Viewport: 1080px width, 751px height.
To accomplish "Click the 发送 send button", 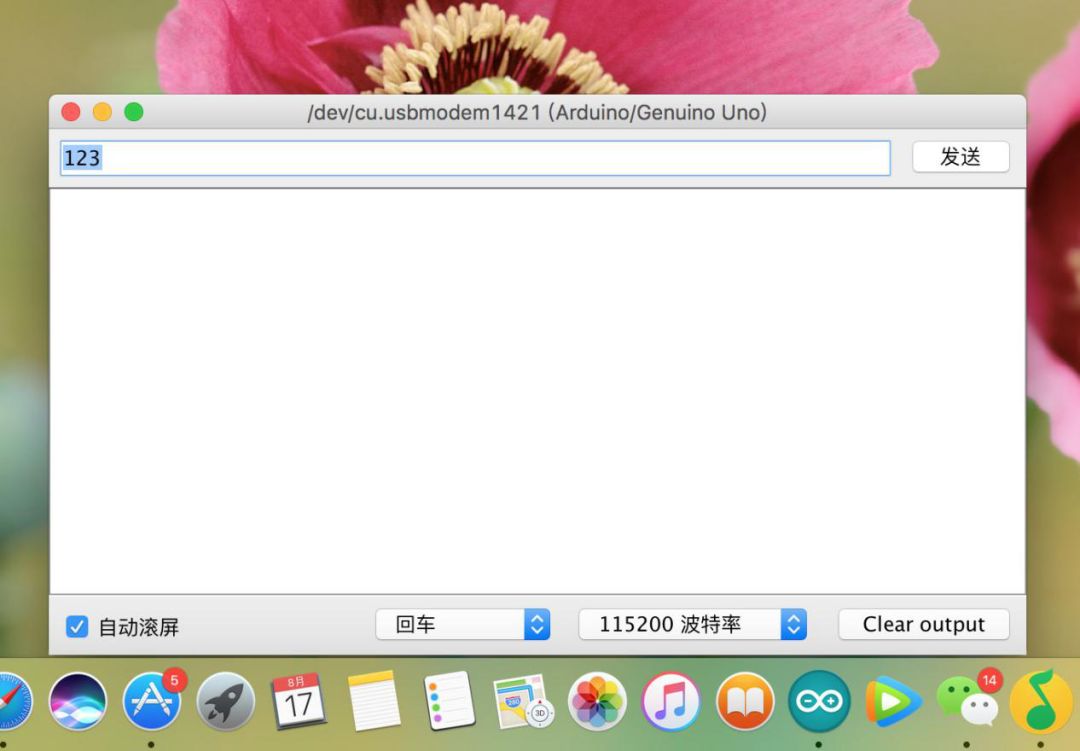I will [x=961, y=157].
